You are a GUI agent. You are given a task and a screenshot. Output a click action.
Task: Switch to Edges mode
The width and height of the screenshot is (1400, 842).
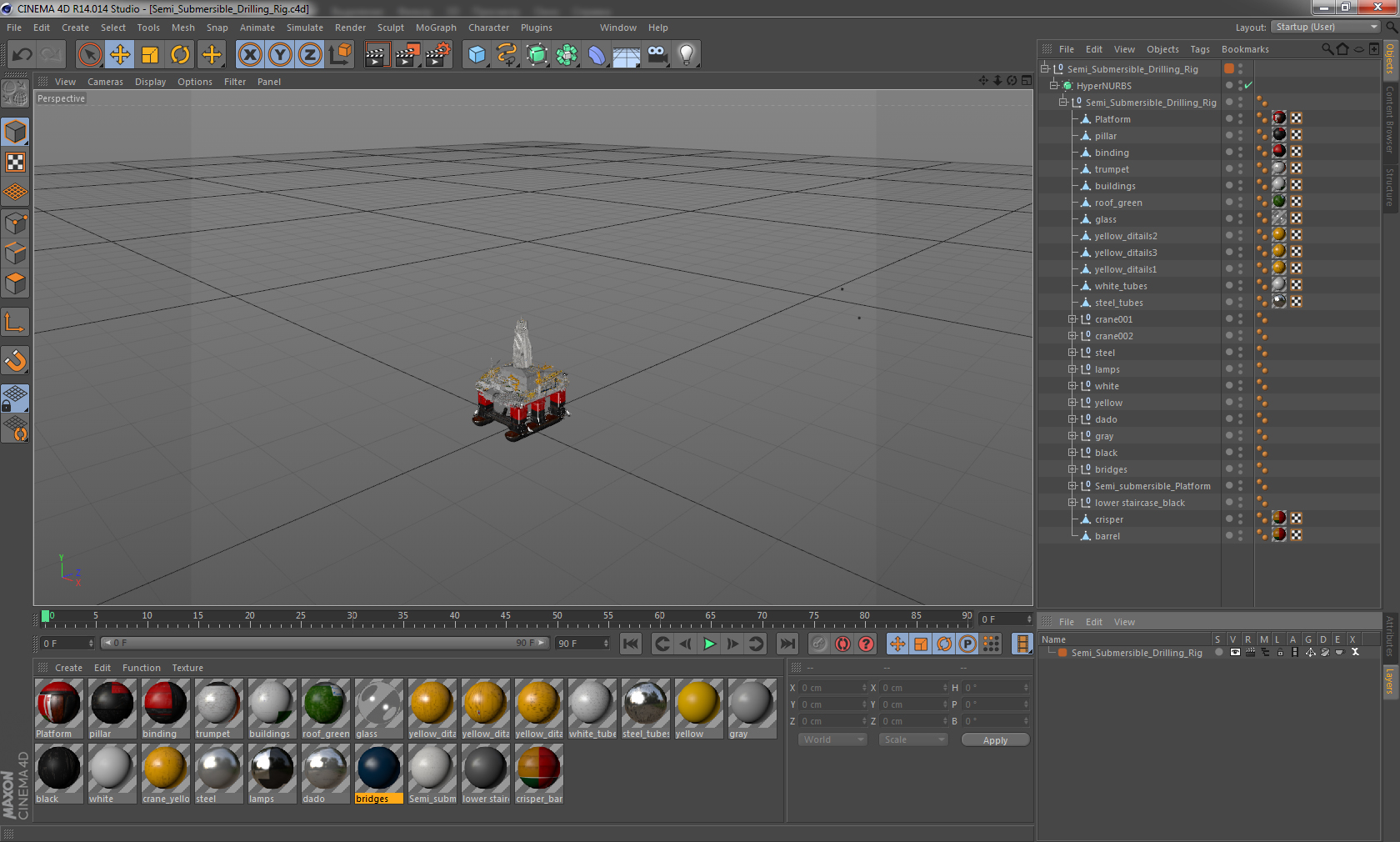pos(16,253)
